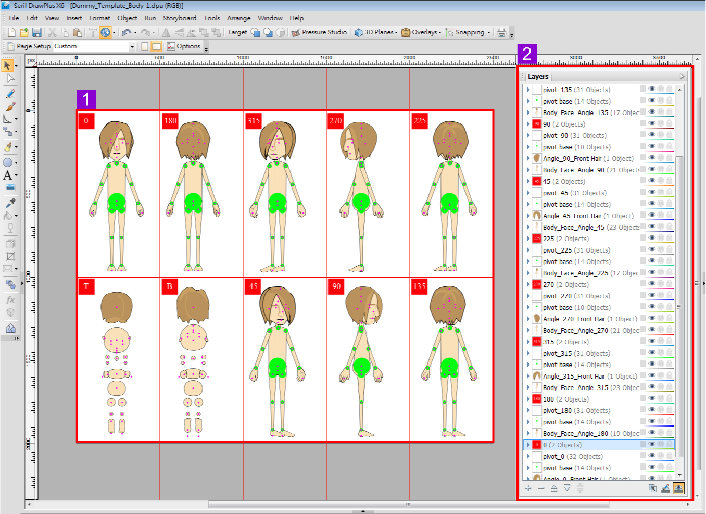This screenshot has width=706, height=514.
Task: Add a new layer using the plus icon
Action: [x=529, y=487]
